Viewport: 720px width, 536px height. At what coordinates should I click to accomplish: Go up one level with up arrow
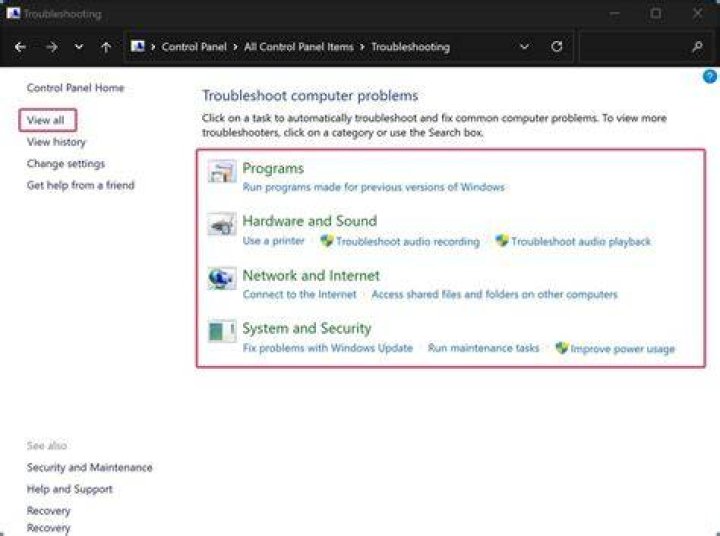tap(106, 47)
